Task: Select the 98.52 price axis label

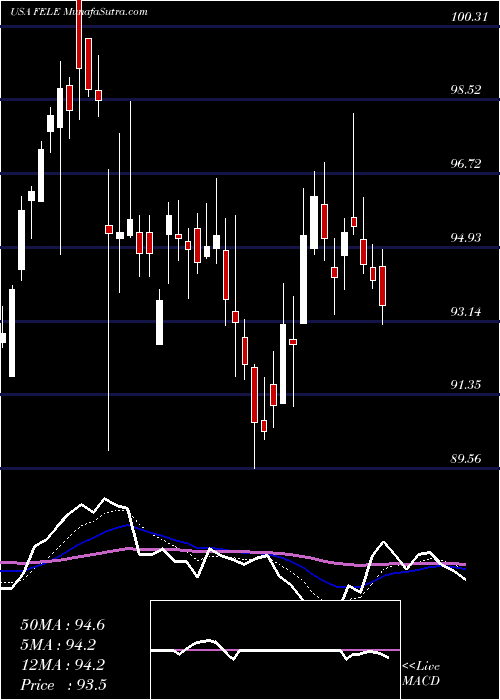Action: pyautogui.click(x=467, y=90)
